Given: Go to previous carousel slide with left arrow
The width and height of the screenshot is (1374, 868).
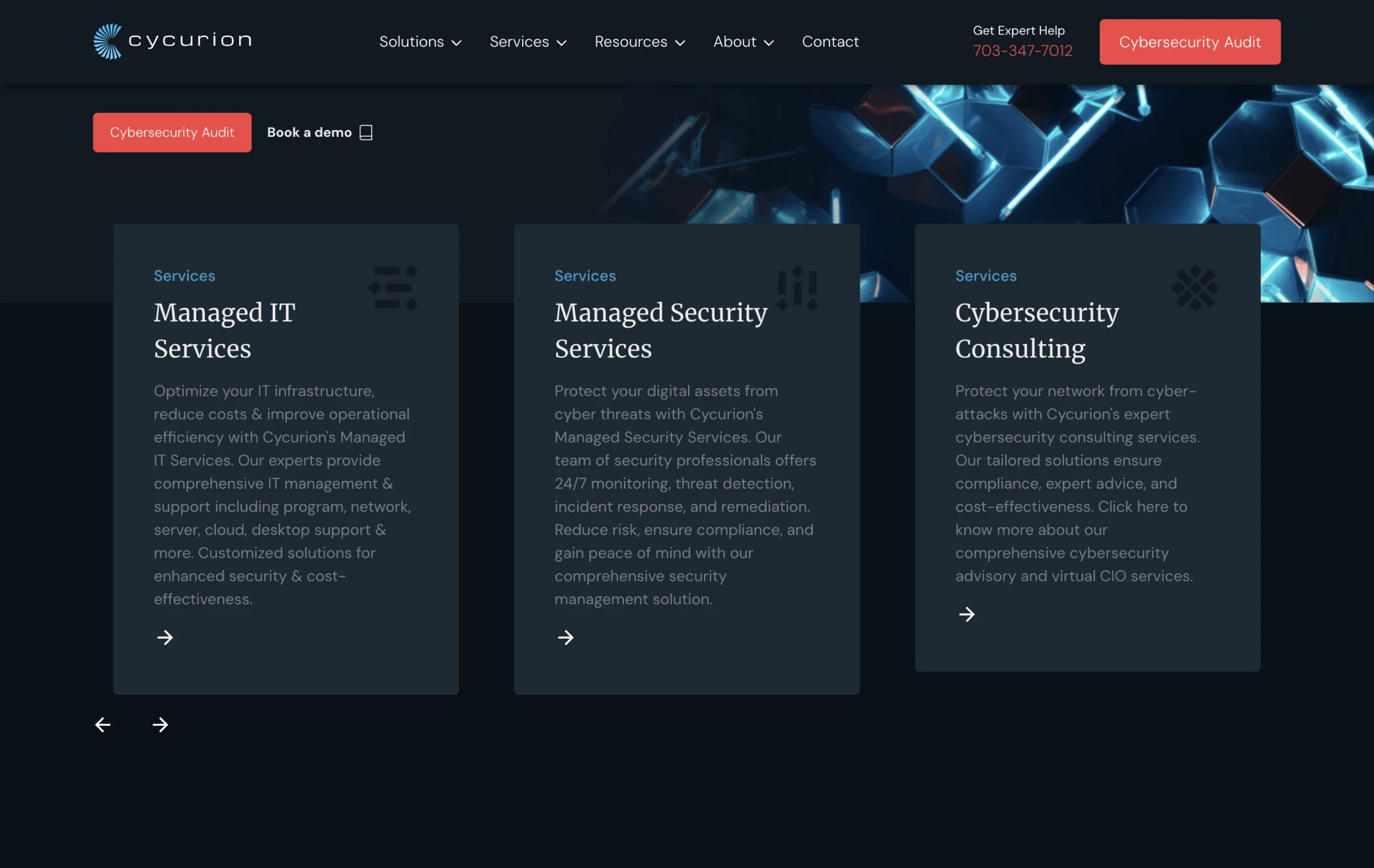Looking at the screenshot, I should tap(103, 725).
